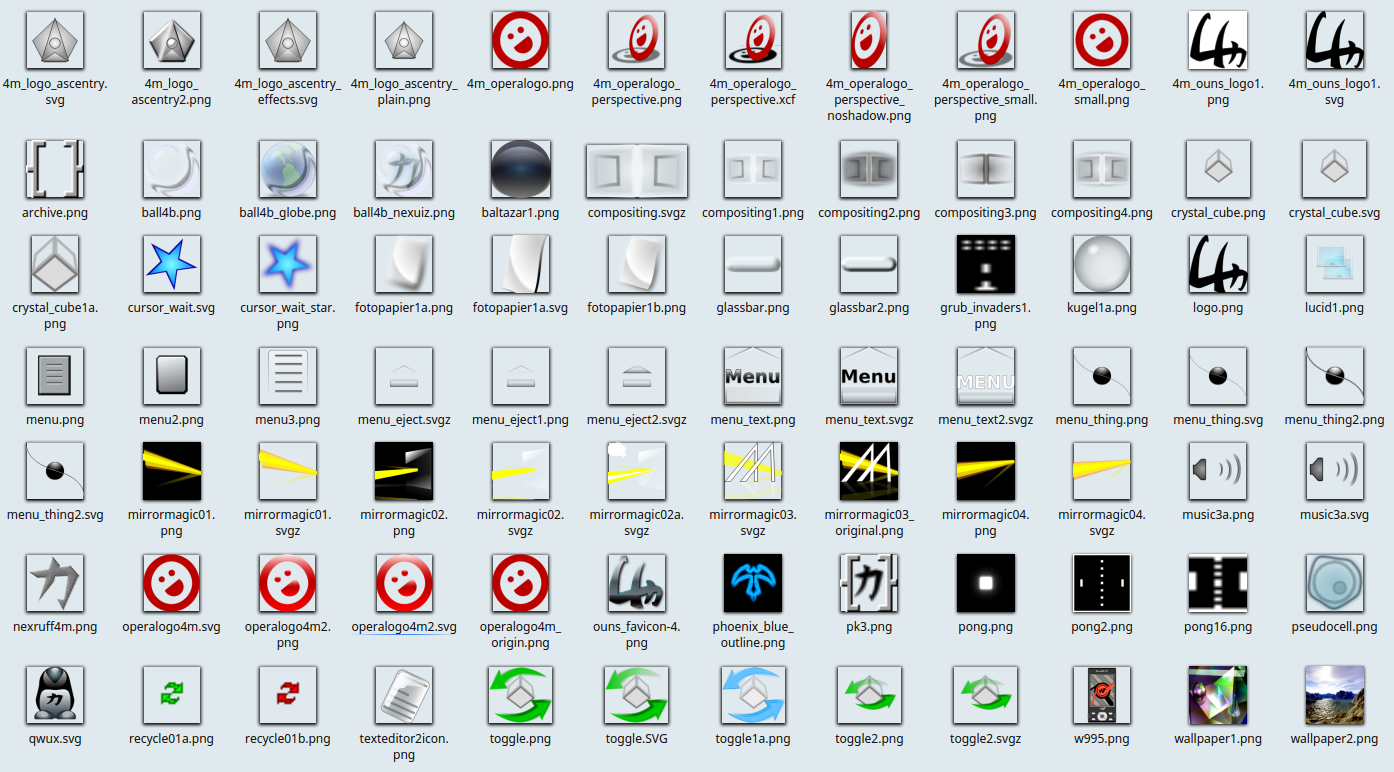
Task: Click the 'fotopapier1b.png' filename label
Action: tap(637, 308)
